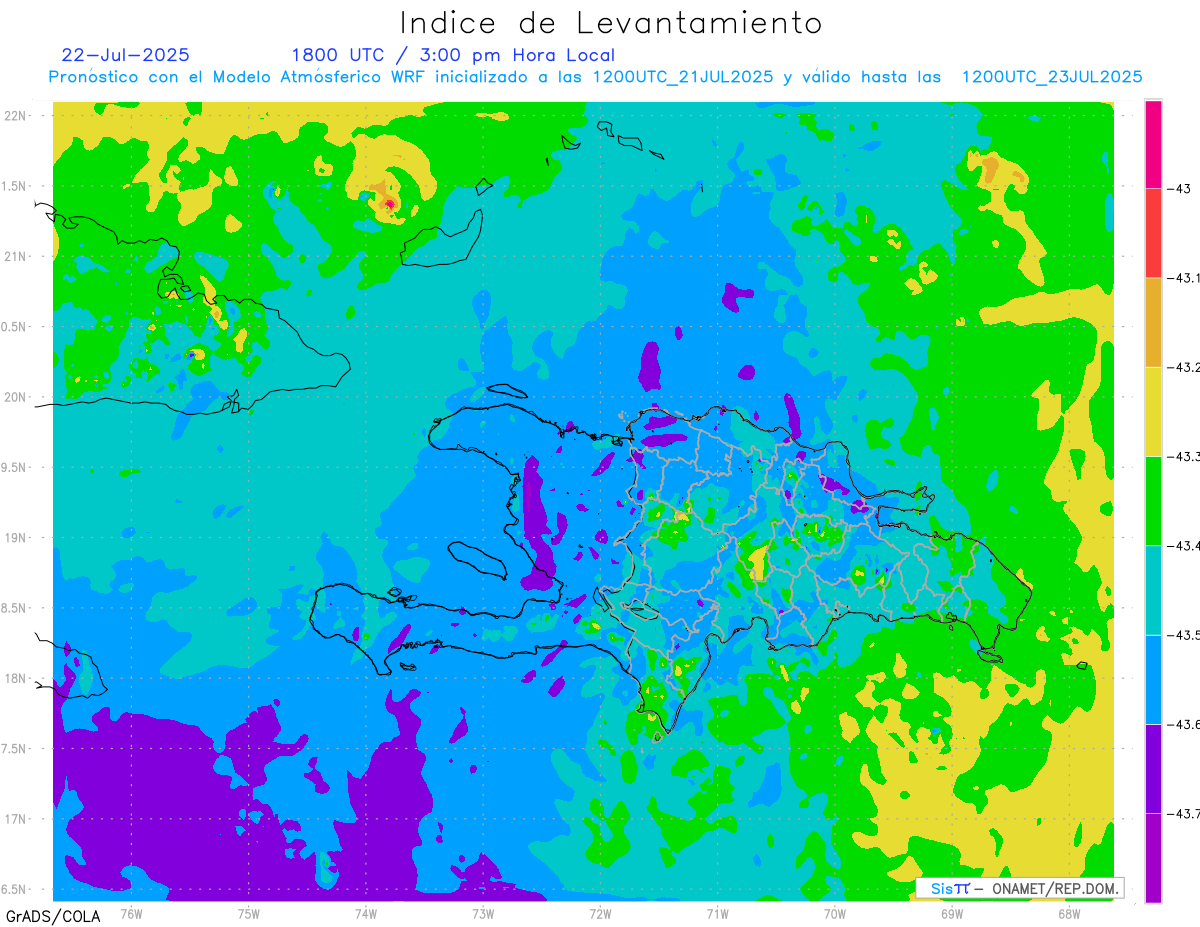Click the '20N' latitude label
1200x927 pixels.
15,397
